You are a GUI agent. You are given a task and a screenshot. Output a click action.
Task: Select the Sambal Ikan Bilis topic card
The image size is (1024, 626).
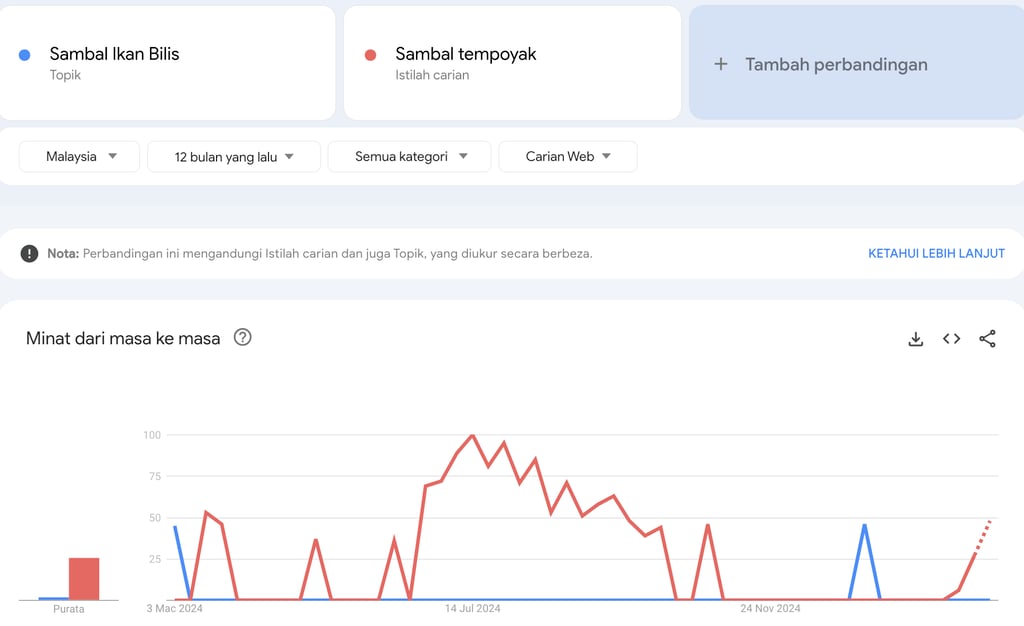tap(168, 62)
